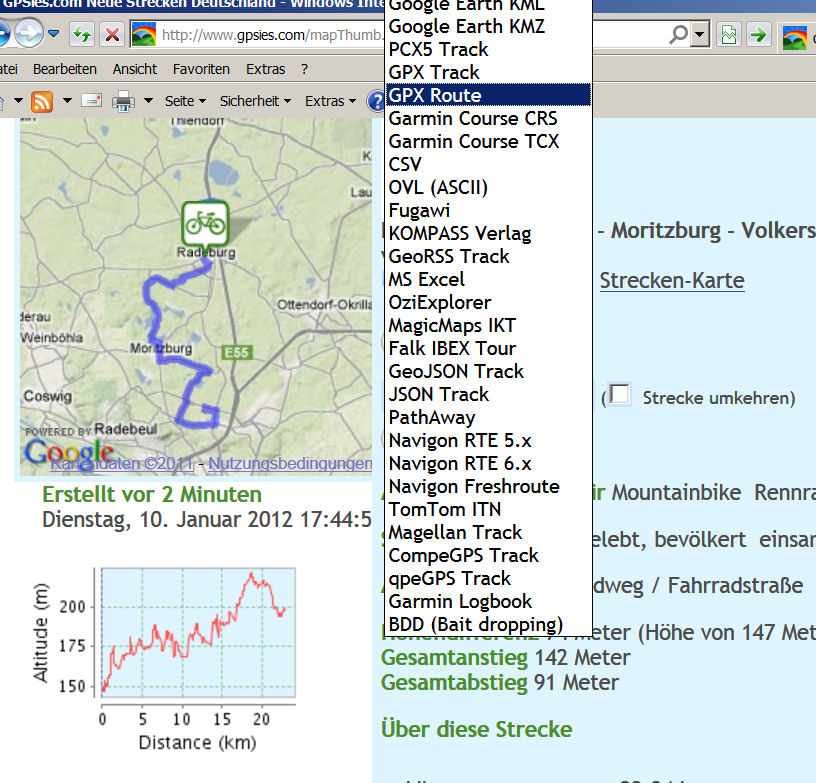Click the RSS feeds icon
Viewport: 816px width, 783px height.
[x=42, y=101]
